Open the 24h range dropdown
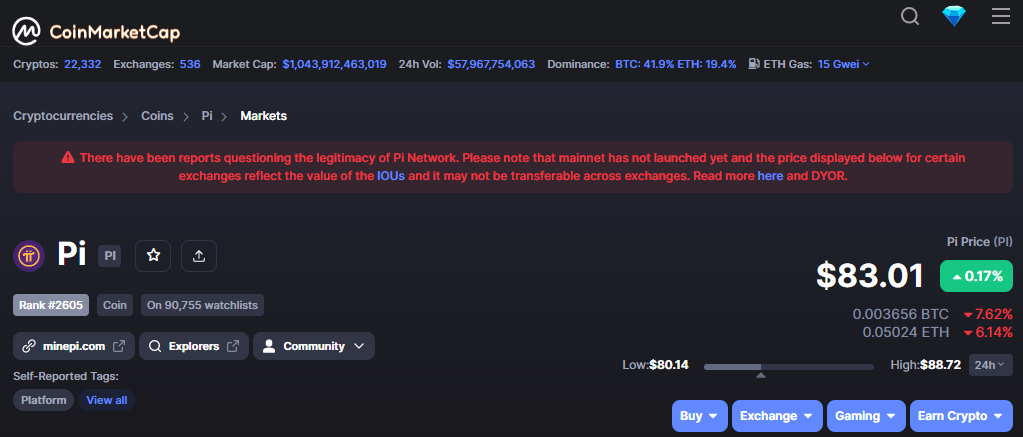The image size is (1023, 437). click(990, 365)
